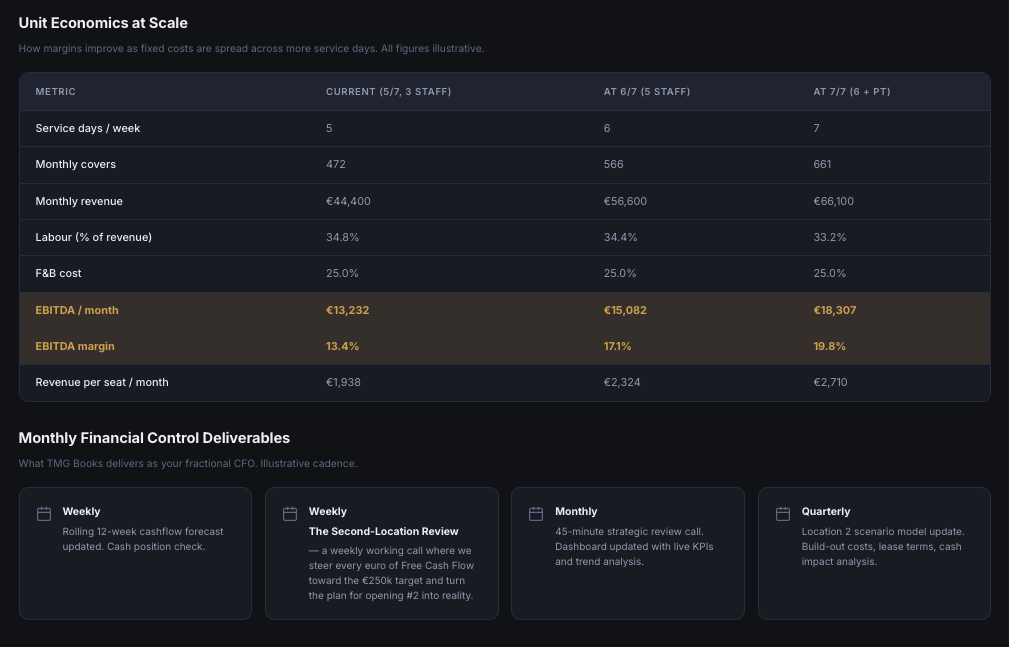Screen dimensions: 1009x647
Task: Click the calendar icon on the Monthly card
Action: tap(536, 514)
